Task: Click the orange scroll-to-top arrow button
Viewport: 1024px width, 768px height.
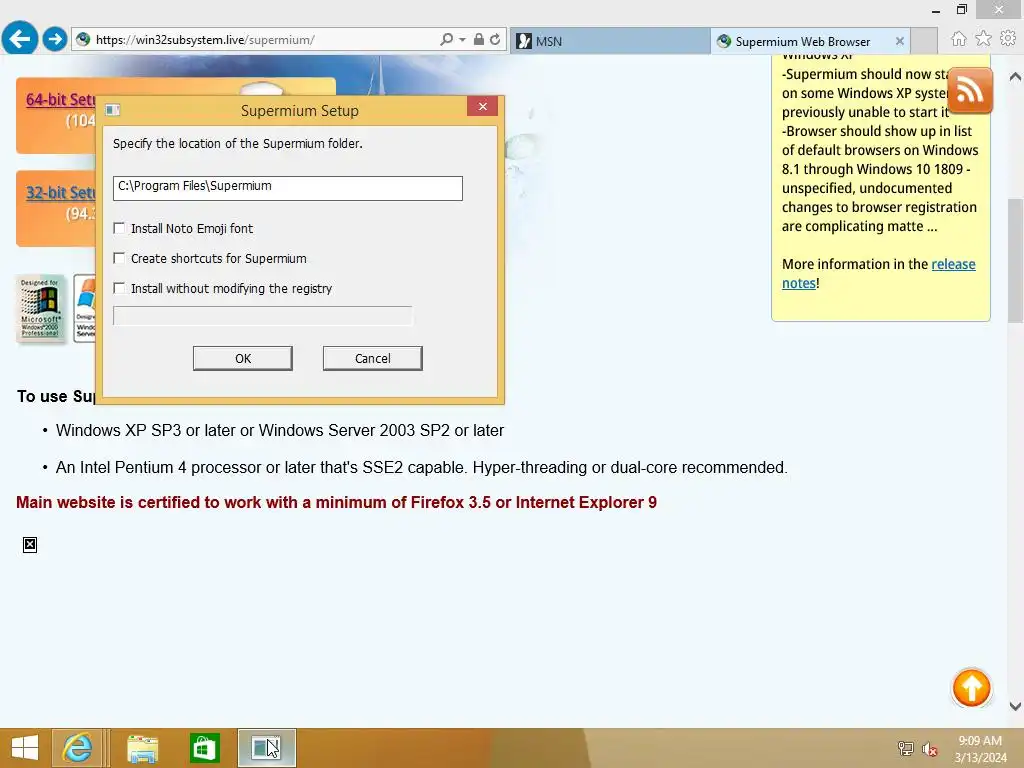Action: [971, 688]
